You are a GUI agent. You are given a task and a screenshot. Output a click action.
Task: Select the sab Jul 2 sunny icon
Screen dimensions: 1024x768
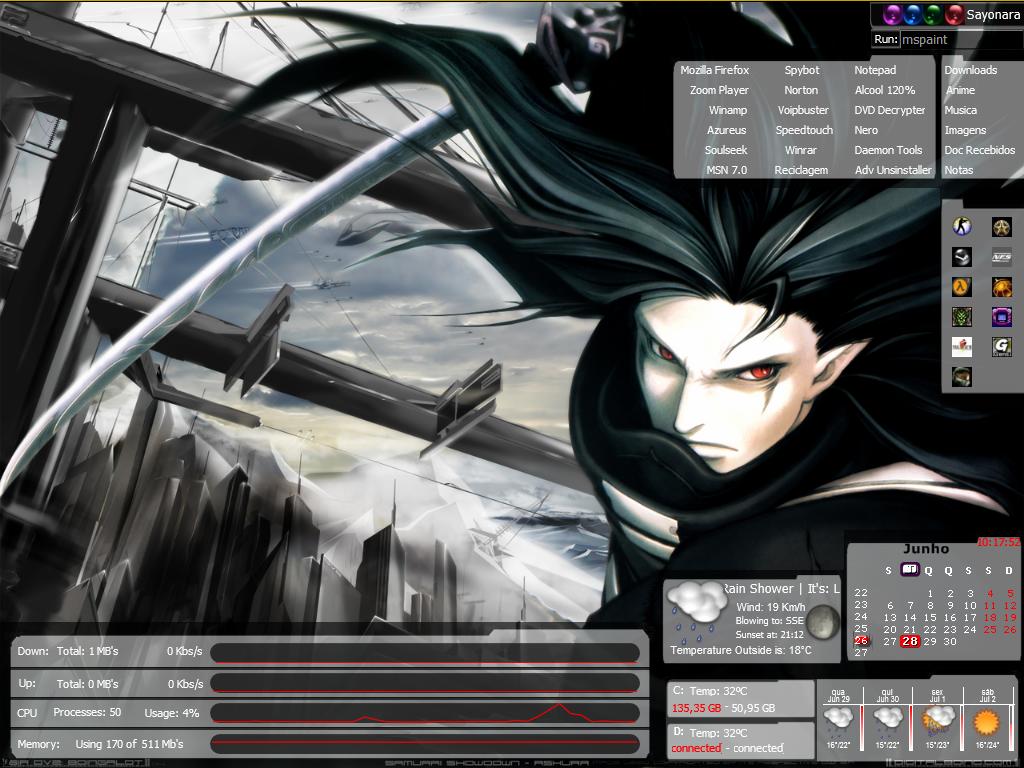click(987, 722)
